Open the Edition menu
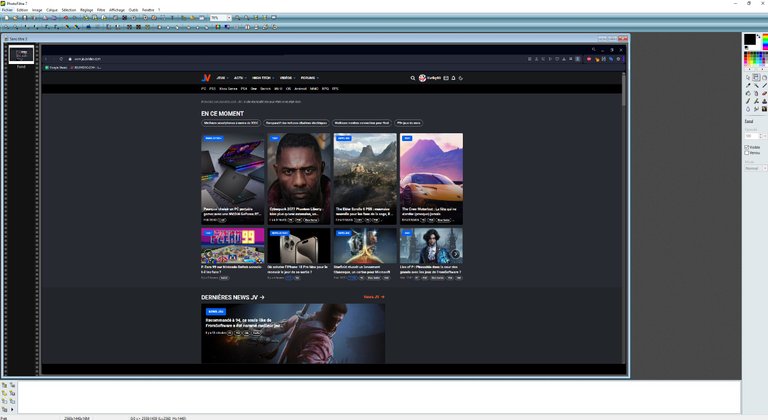Viewport: 768px width, 420px height. [23, 10]
